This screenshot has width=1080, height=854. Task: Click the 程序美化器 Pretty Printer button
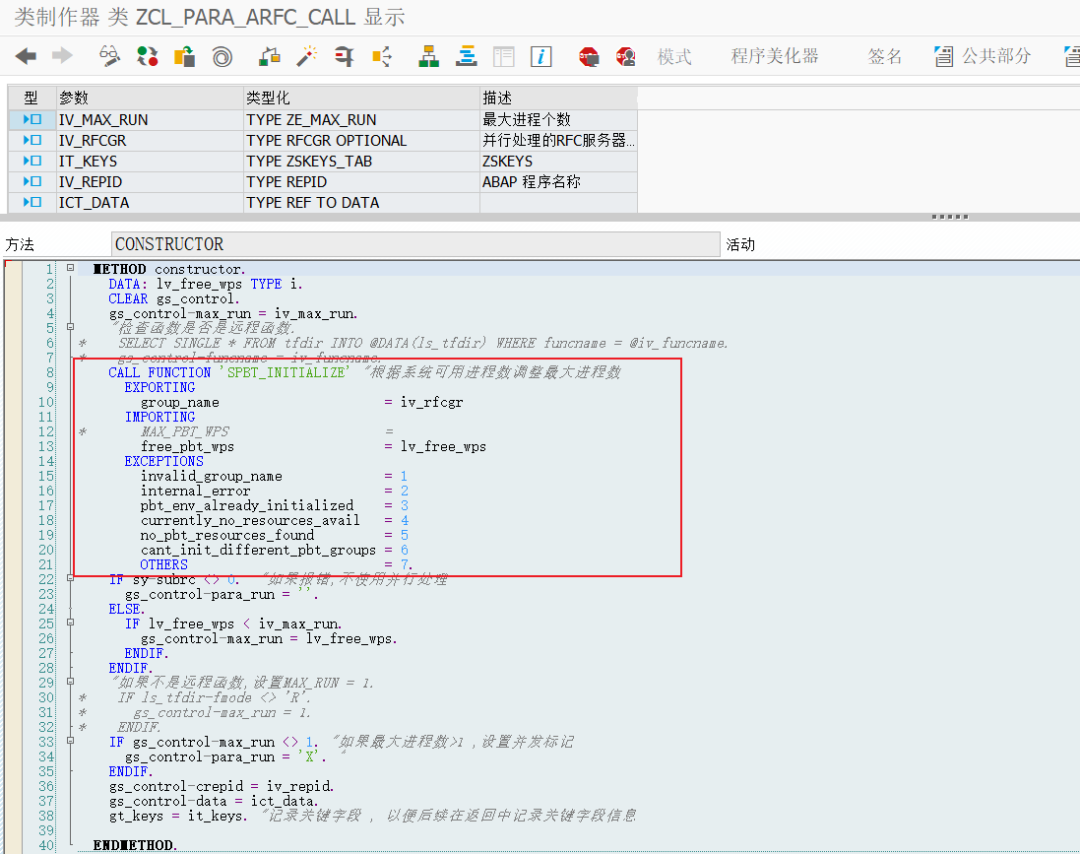(775, 56)
